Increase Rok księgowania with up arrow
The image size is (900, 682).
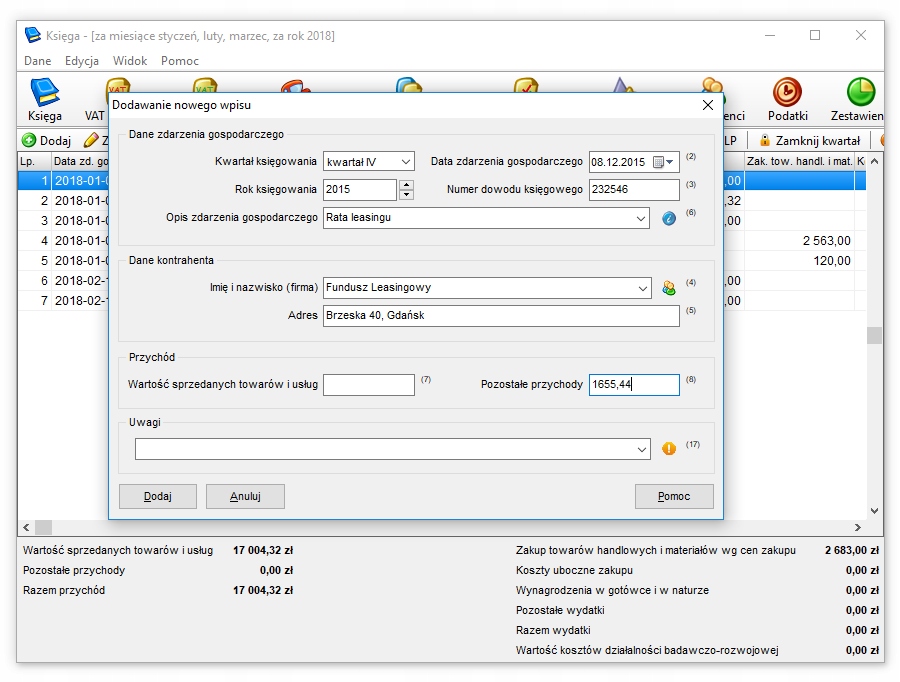tap(406, 185)
